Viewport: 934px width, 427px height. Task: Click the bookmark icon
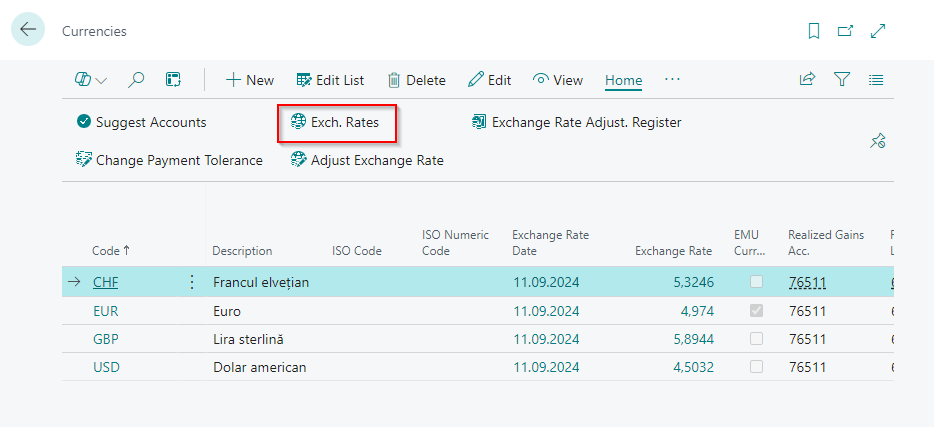[814, 31]
